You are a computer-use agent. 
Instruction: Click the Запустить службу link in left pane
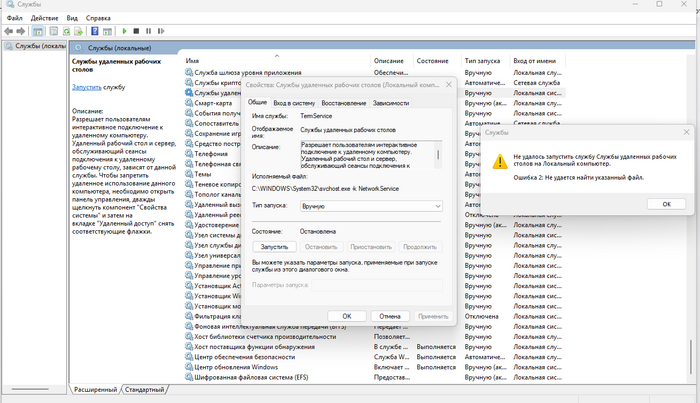tap(87, 87)
